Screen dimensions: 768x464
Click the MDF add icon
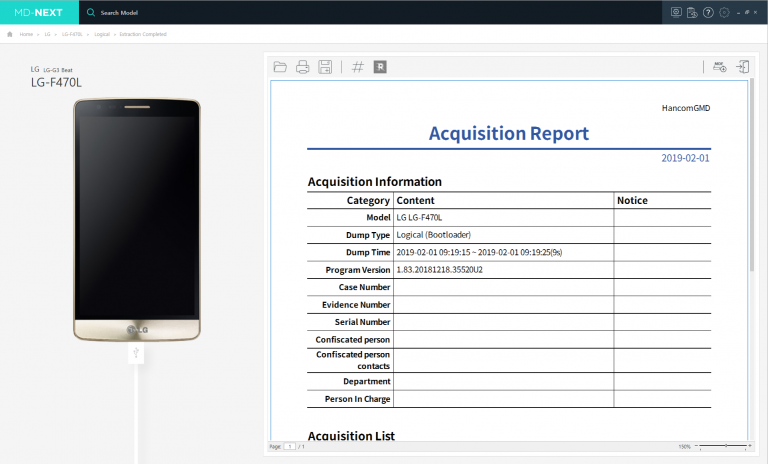719,67
